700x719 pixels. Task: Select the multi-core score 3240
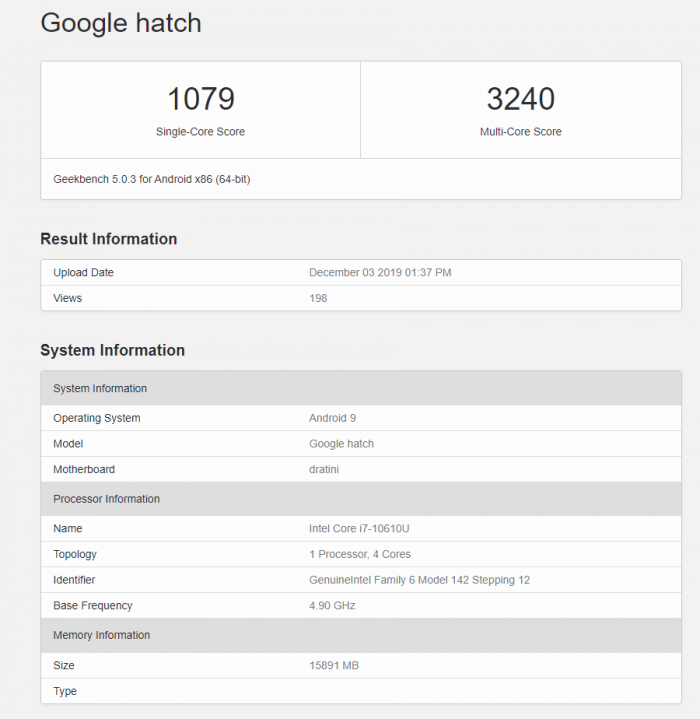[x=520, y=99]
